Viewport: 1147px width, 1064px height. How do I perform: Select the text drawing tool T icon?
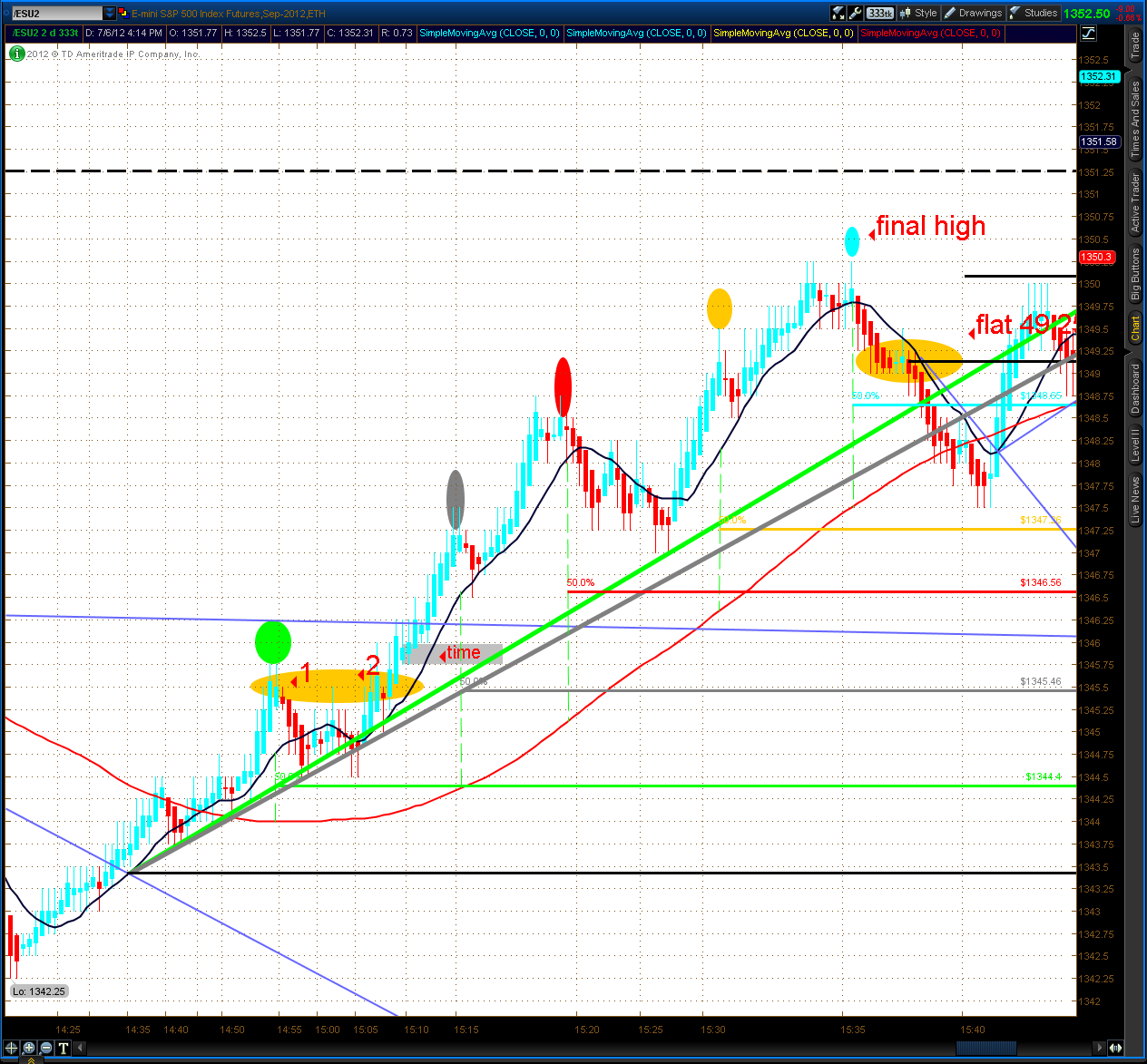[x=64, y=1049]
